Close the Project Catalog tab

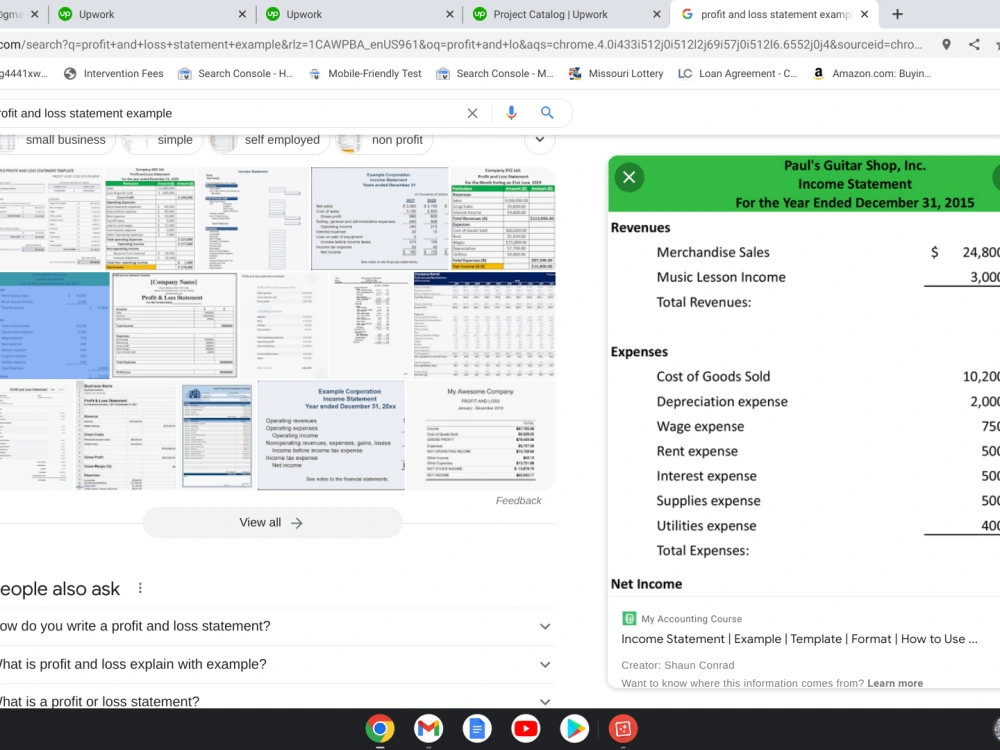[x=657, y=14]
